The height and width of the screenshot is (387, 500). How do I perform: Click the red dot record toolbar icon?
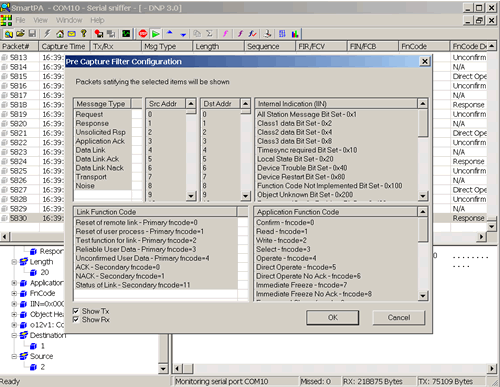(x=99, y=34)
